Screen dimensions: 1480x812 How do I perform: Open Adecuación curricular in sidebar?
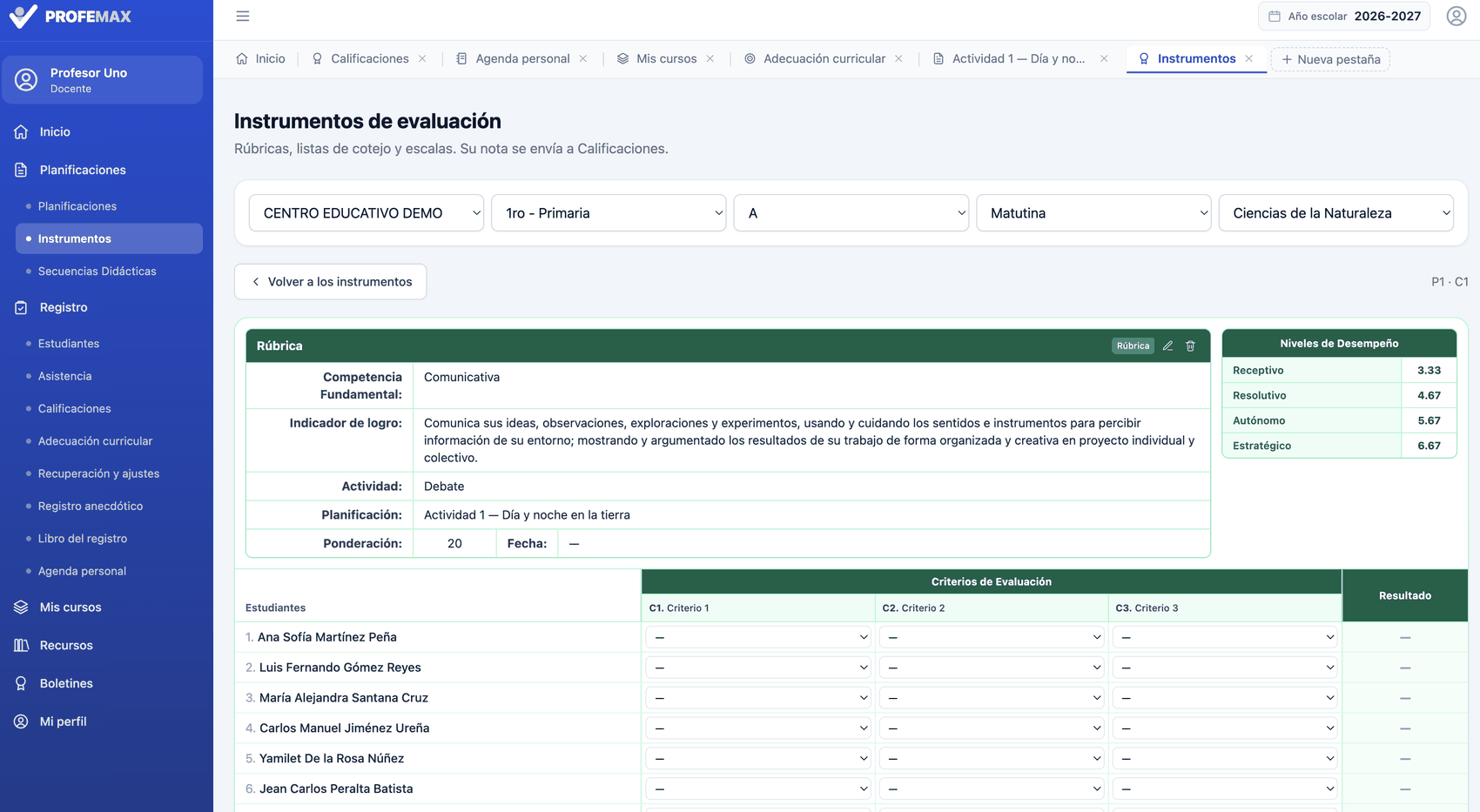pos(95,440)
